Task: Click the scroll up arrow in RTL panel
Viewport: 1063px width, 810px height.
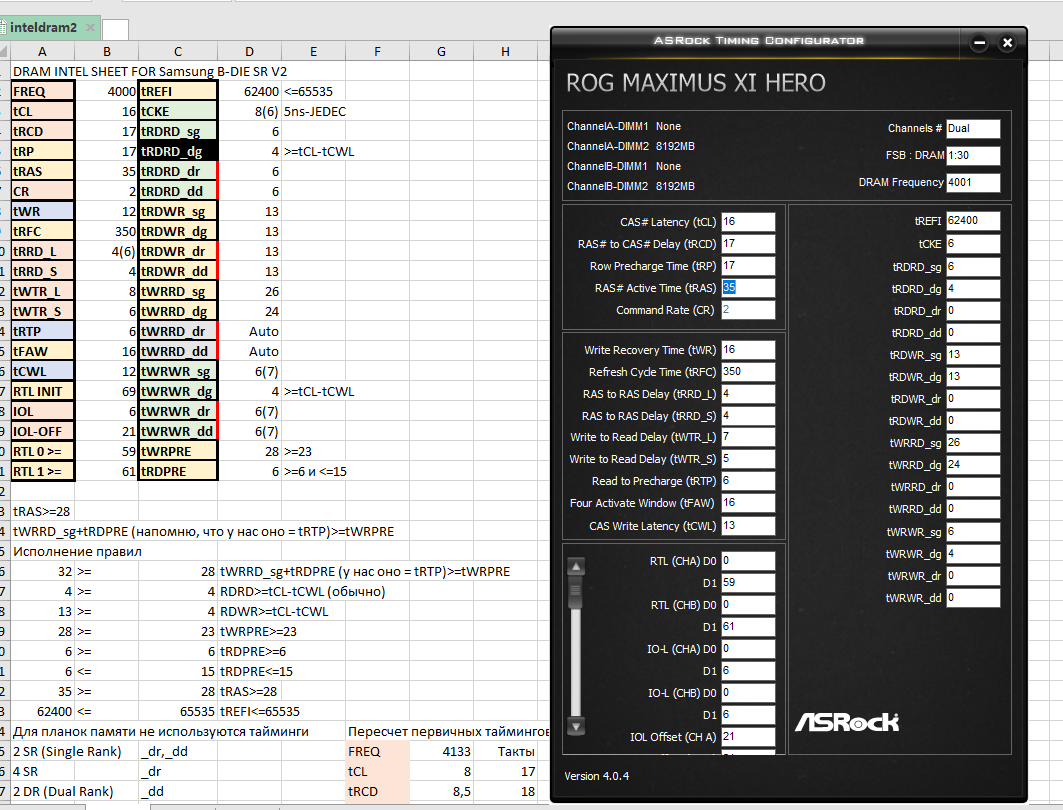Action: [x=576, y=566]
